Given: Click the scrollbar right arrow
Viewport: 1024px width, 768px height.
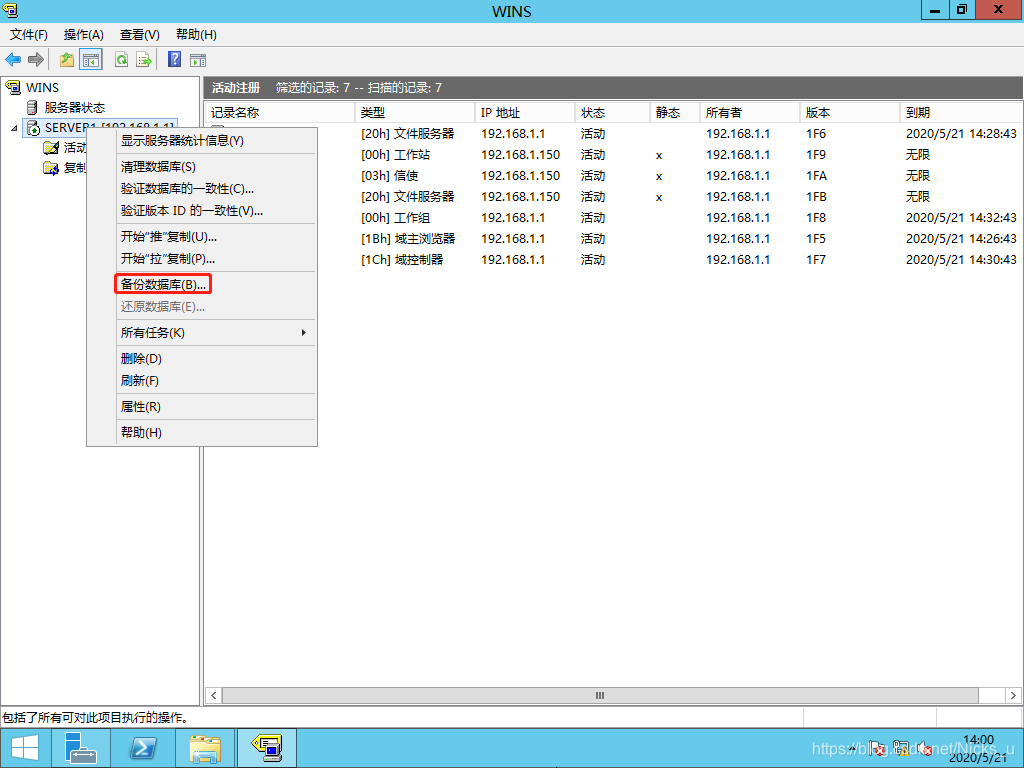Looking at the screenshot, I should [1014, 696].
